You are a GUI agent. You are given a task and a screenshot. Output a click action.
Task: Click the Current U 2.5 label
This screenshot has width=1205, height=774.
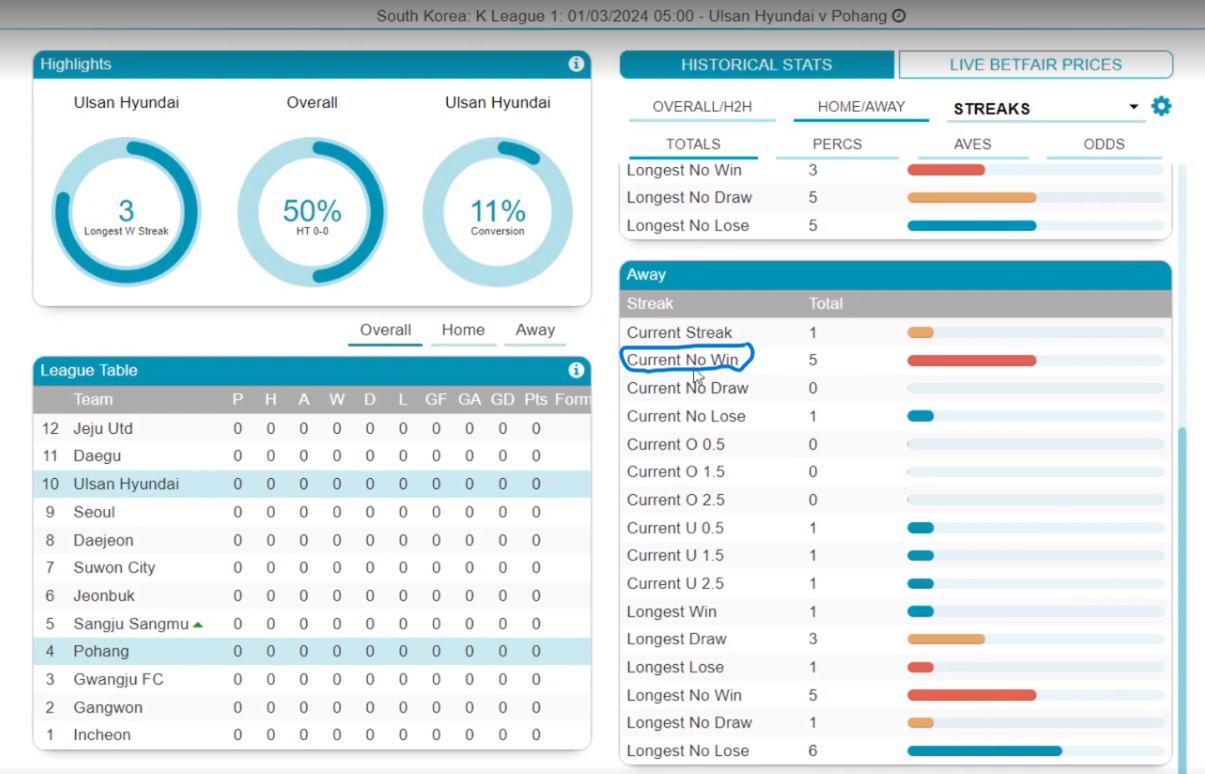click(675, 583)
